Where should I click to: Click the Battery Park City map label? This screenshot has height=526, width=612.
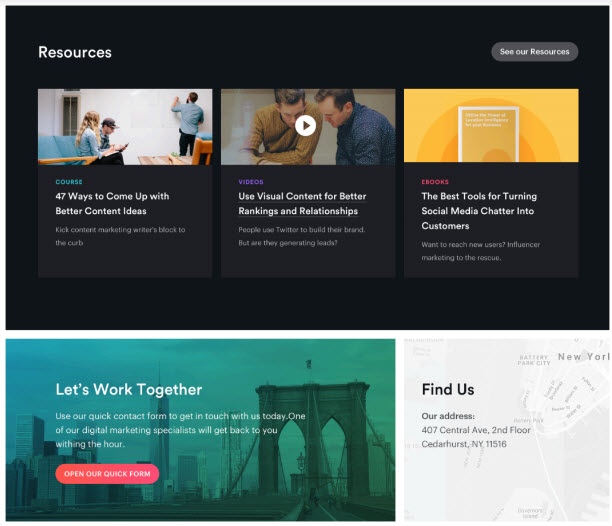[534, 360]
